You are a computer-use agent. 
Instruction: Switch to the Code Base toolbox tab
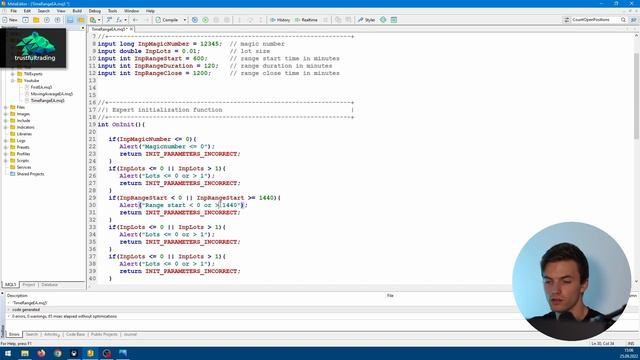pos(76,334)
